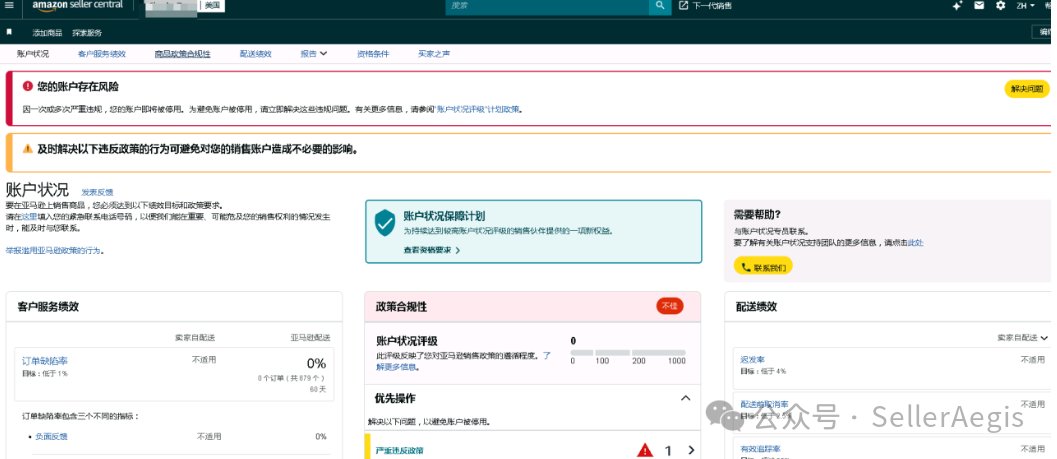Open the "账户状况评级"计划政策 link
1057x459 pixels.
[x=478, y=109]
